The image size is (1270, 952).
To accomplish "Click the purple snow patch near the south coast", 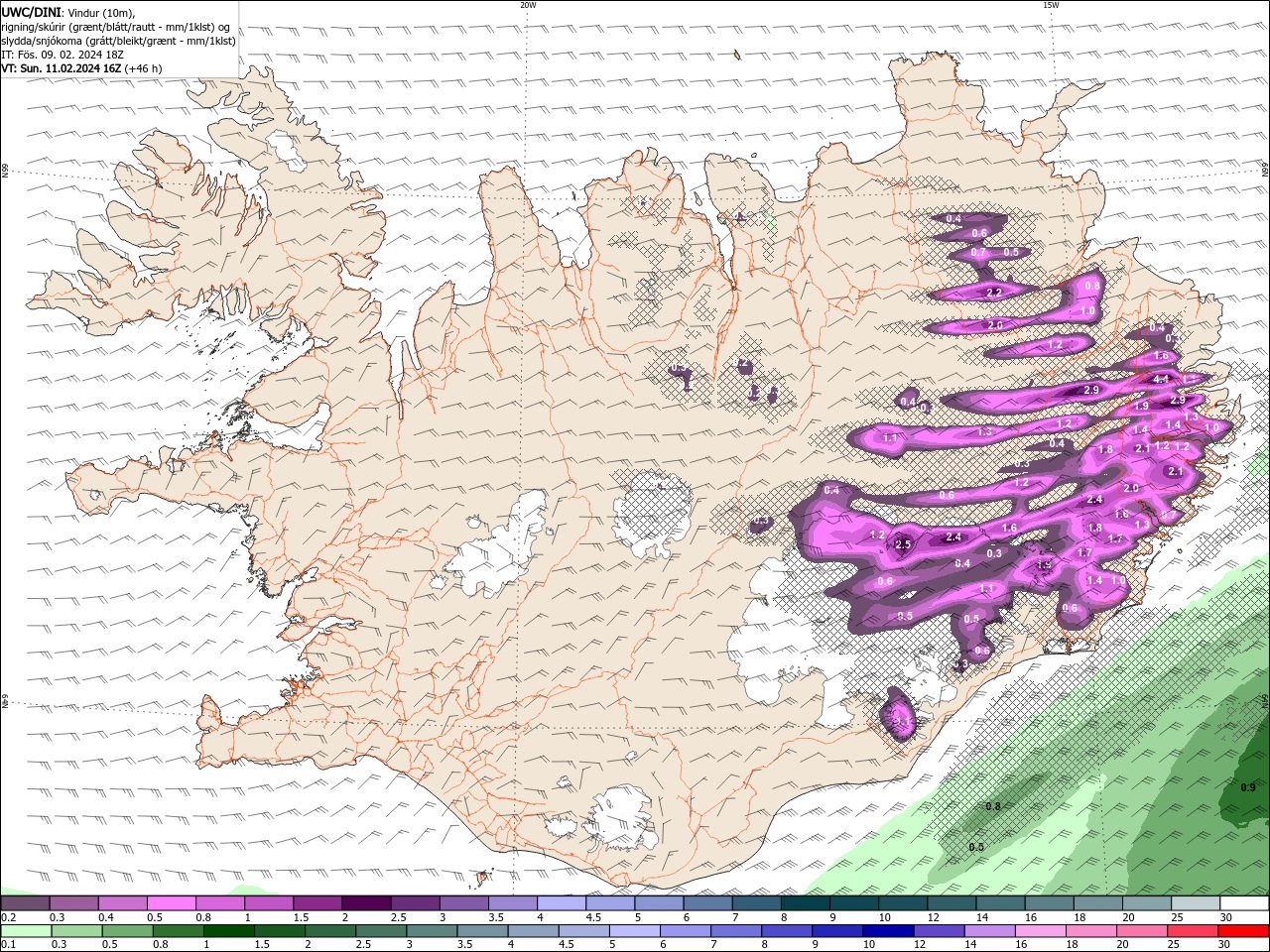I will coord(900,715).
